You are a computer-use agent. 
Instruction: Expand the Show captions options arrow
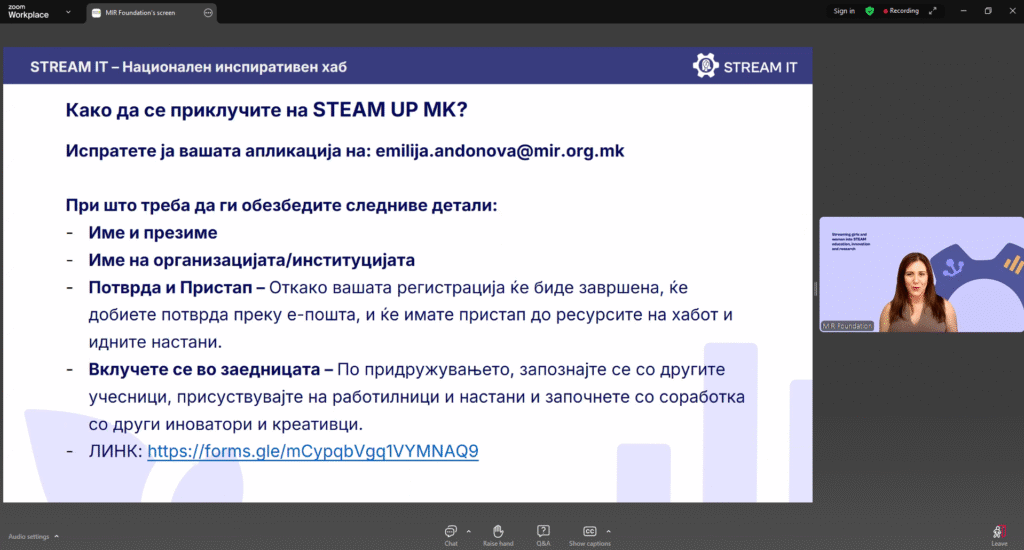tap(609, 531)
